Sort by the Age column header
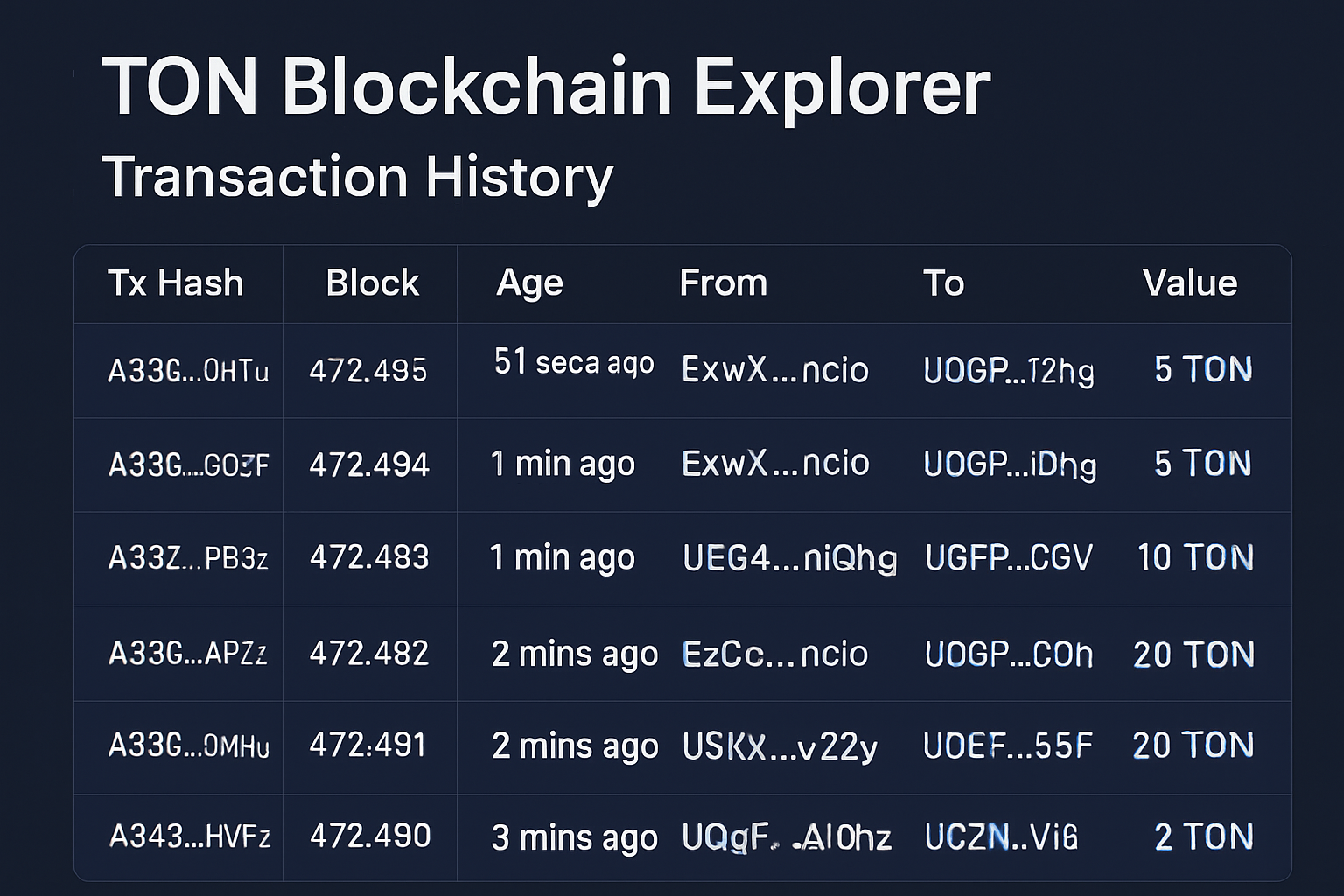Viewport: 1344px width, 896px height. point(529,283)
